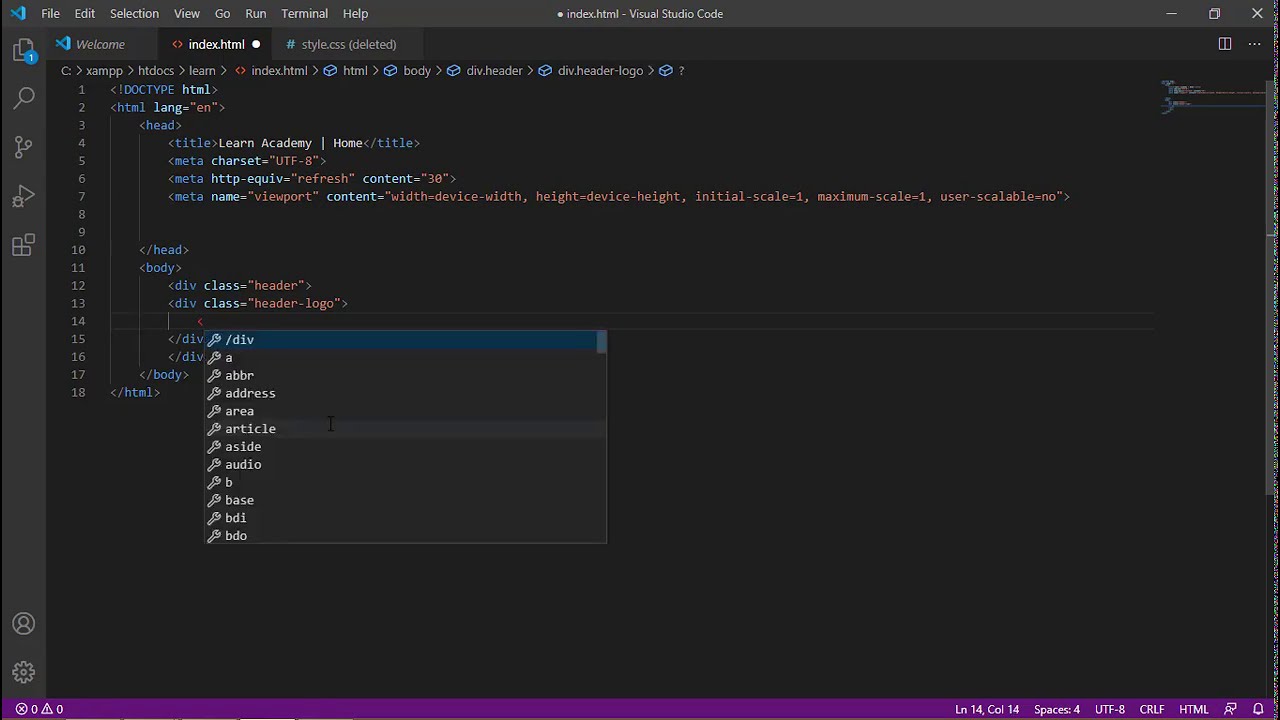This screenshot has height=720, width=1280.
Task: Open the Run and Debug view
Action: (x=24, y=196)
